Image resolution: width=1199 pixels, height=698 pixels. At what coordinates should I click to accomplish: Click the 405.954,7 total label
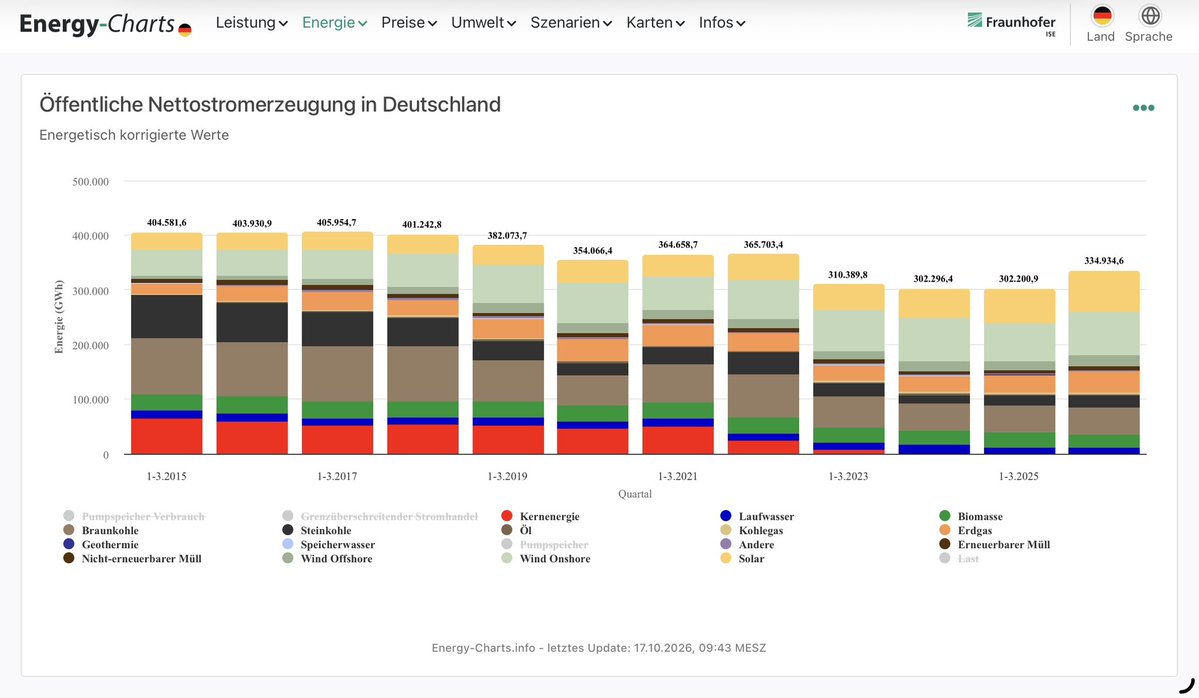tap(336, 222)
